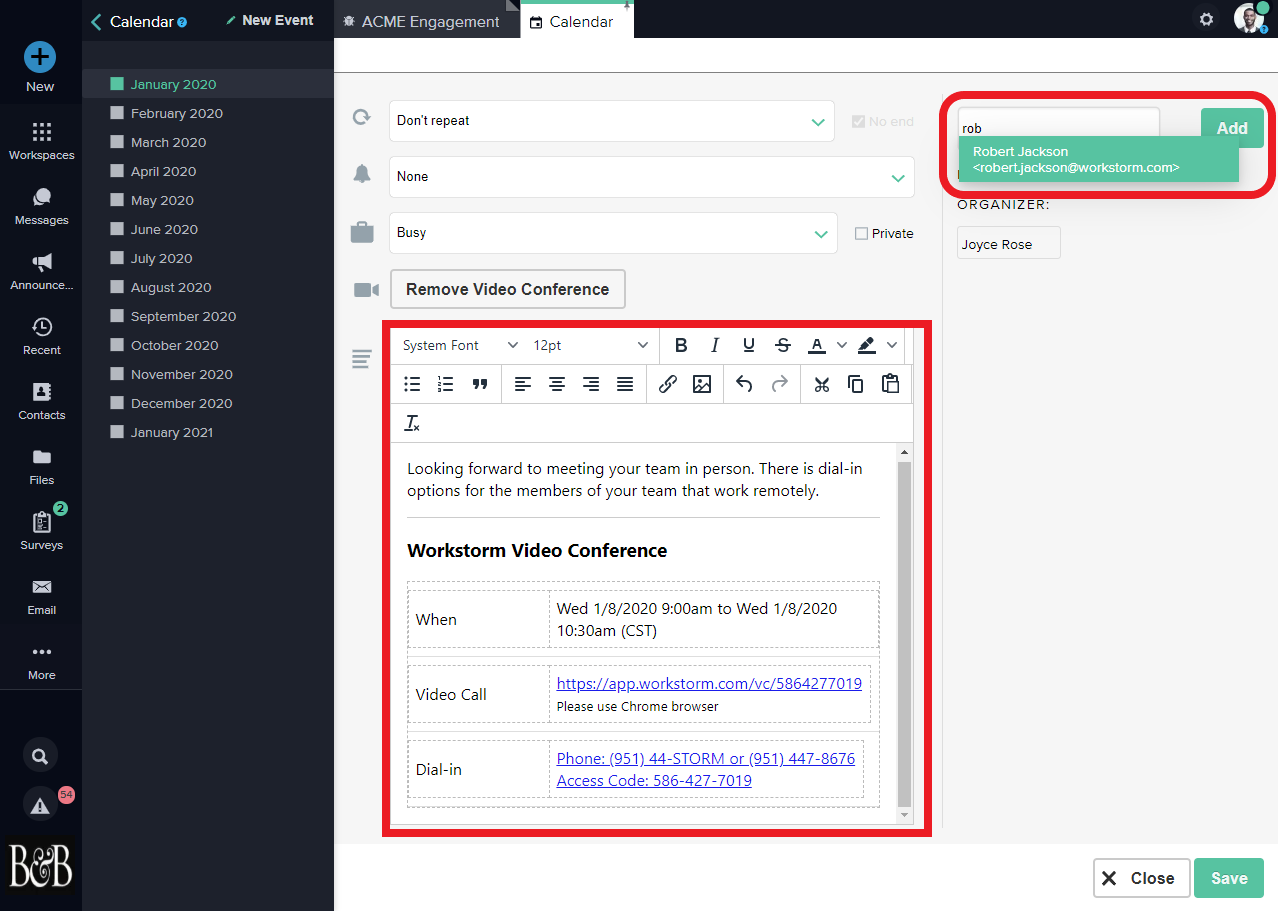1278x911 pixels.
Task: Open the settings gear icon
Action: [1207, 19]
